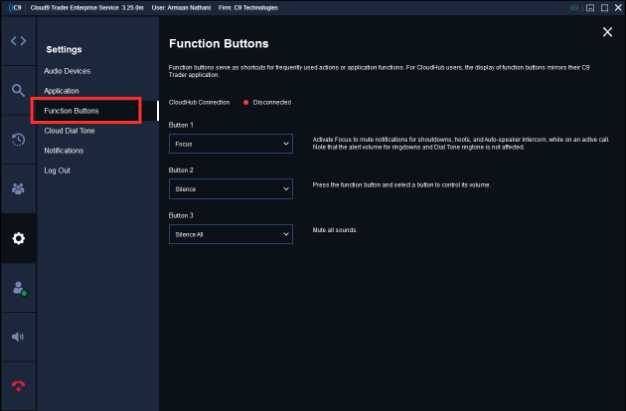The image size is (626, 411).
Task: Maximize the Cloud9 Trader window
Action: (604, 8)
